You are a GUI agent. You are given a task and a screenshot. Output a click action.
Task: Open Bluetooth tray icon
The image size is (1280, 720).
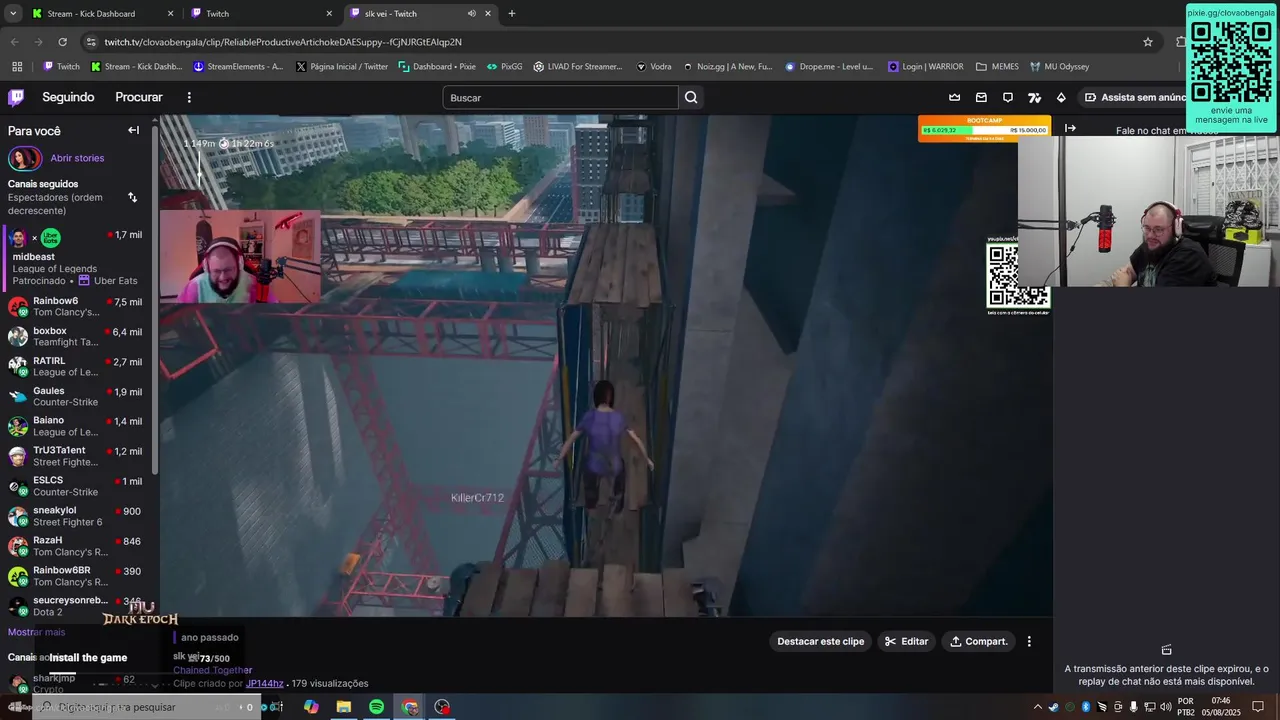click(x=1086, y=707)
